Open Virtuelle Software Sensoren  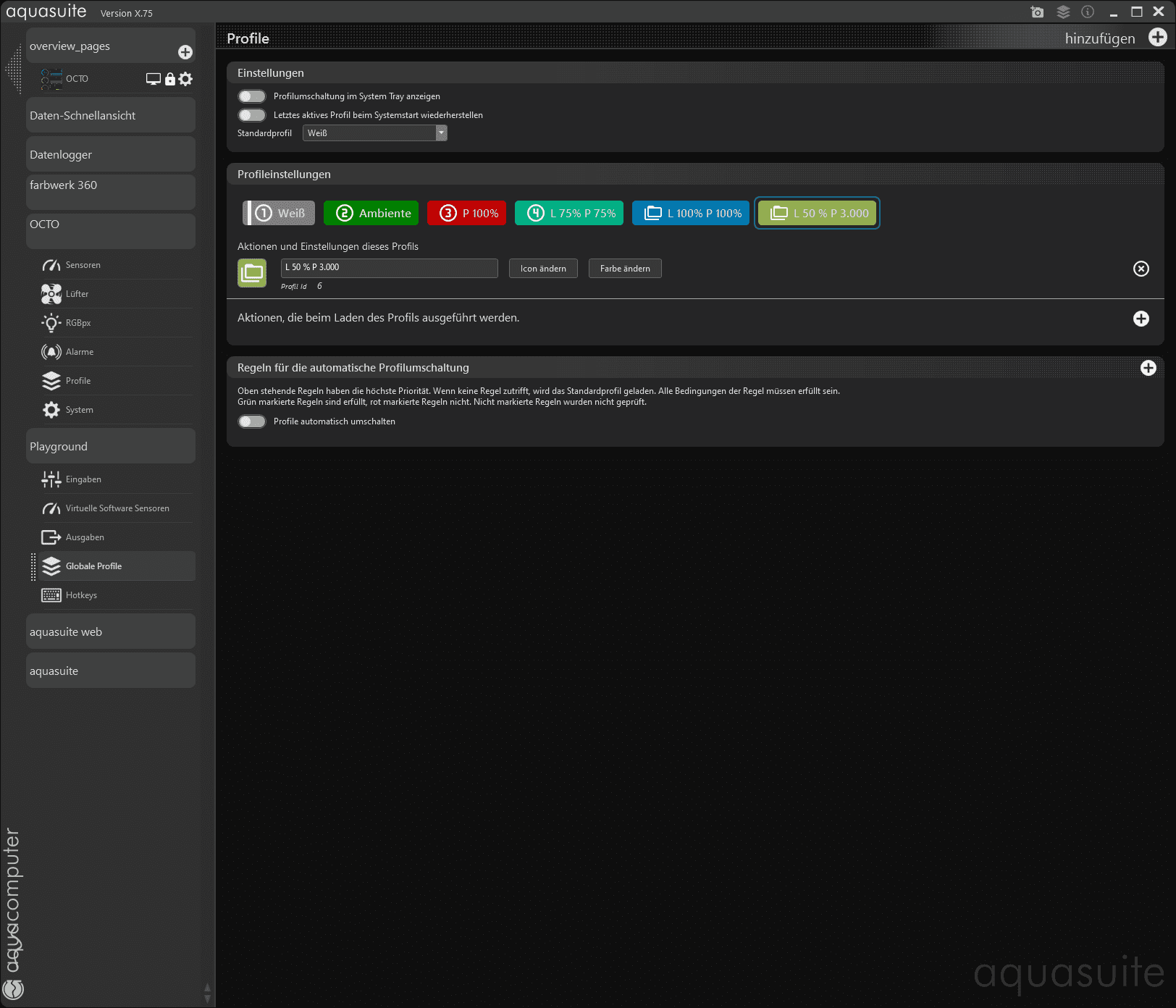[116, 508]
